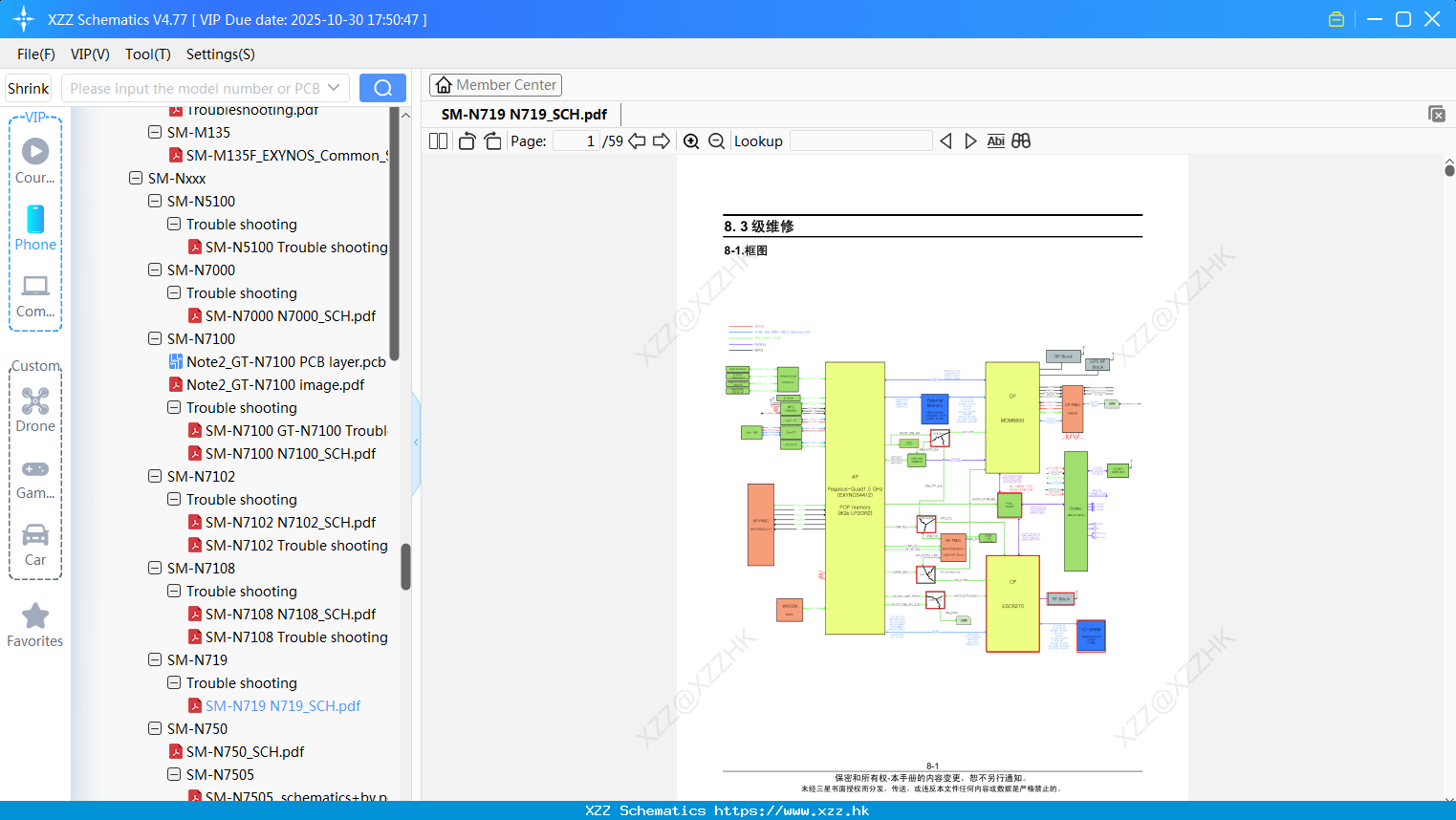This screenshot has height=820, width=1456.
Task: Open Note2_GT-N7100 PCB layer.pcb
Action: pos(286,361)
